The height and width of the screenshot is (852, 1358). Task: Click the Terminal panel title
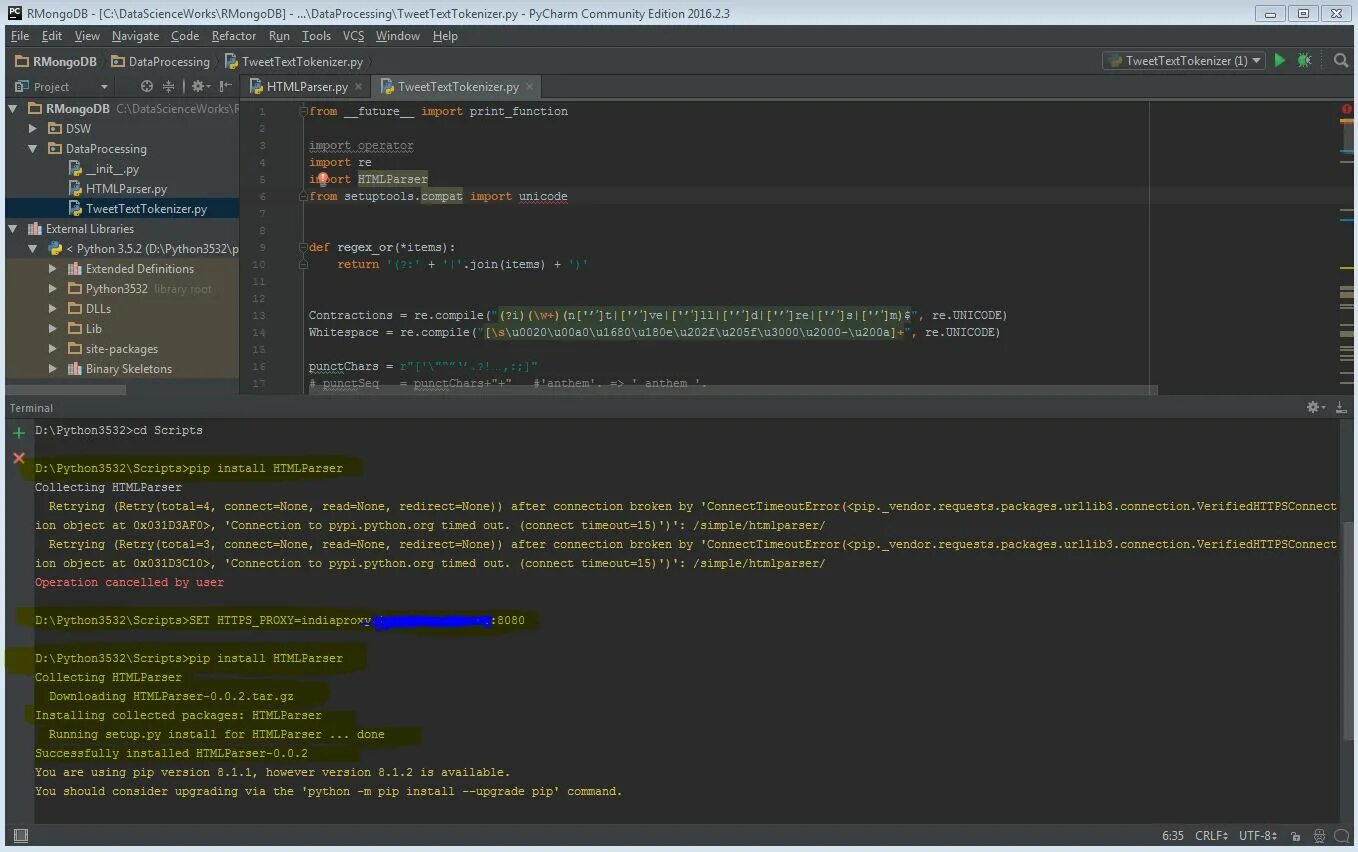(x=32, y=408)
